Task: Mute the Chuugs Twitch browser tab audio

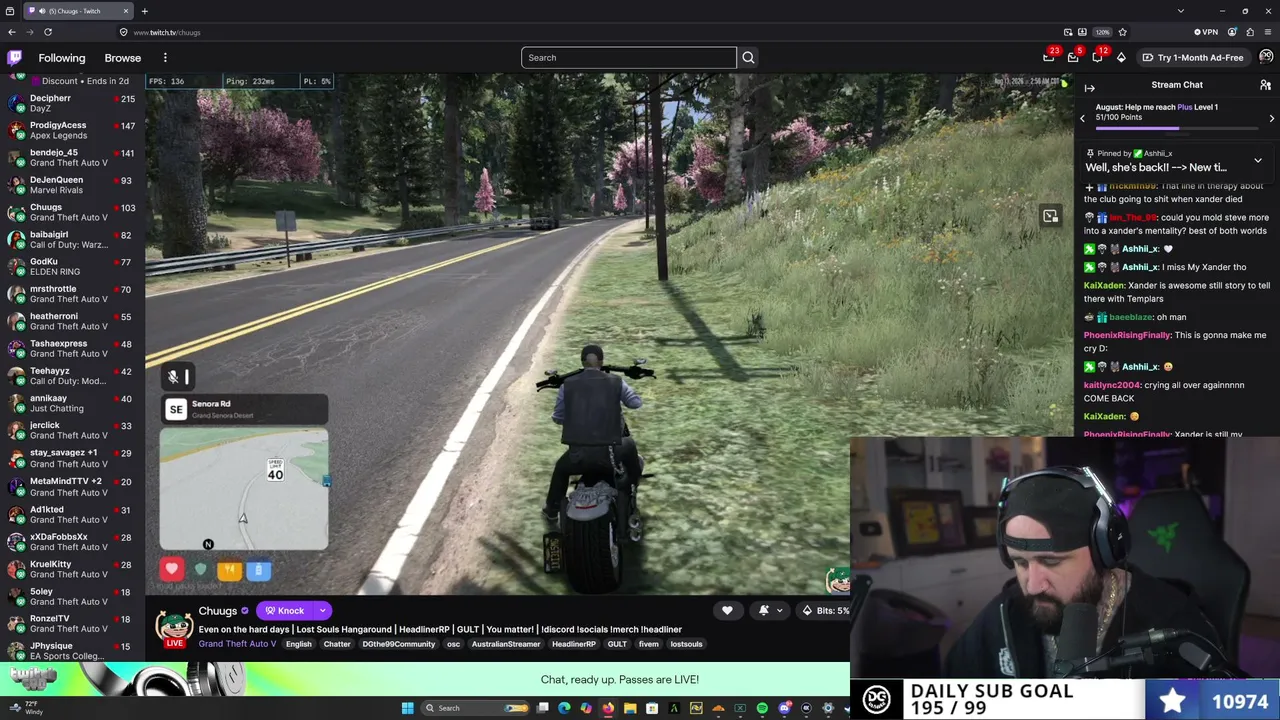Action: [41, 11]
